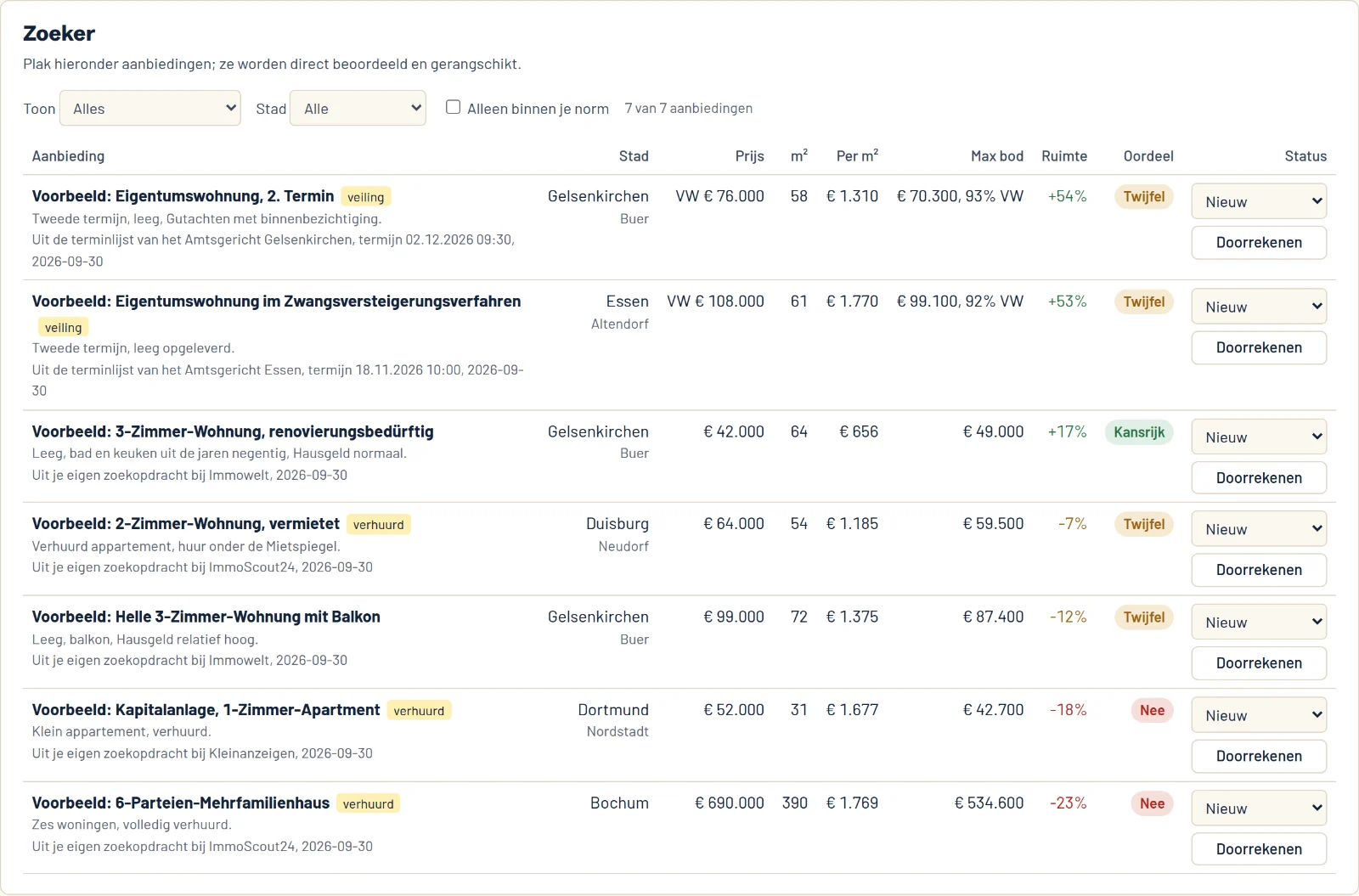The image size is (1359, 896).
Task: Enable the 'Alleen binnen je norm' checkbox
Action: tap(454, 107)
